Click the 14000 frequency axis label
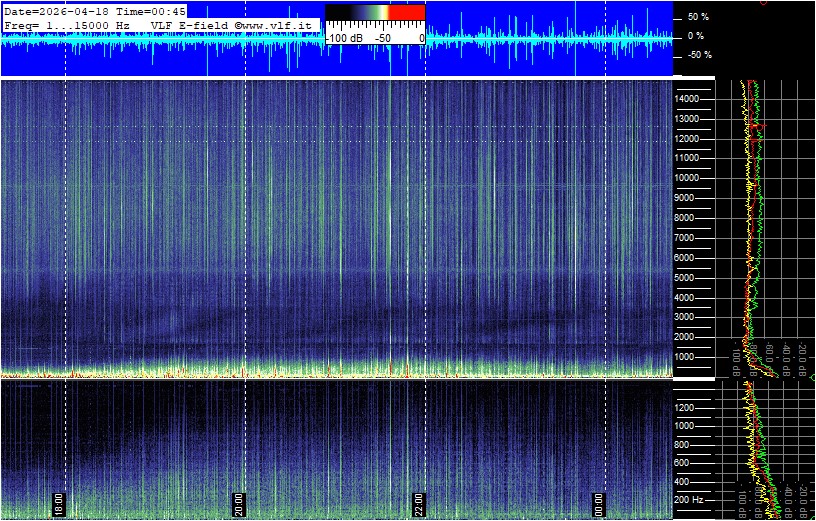 pos(686,99)
